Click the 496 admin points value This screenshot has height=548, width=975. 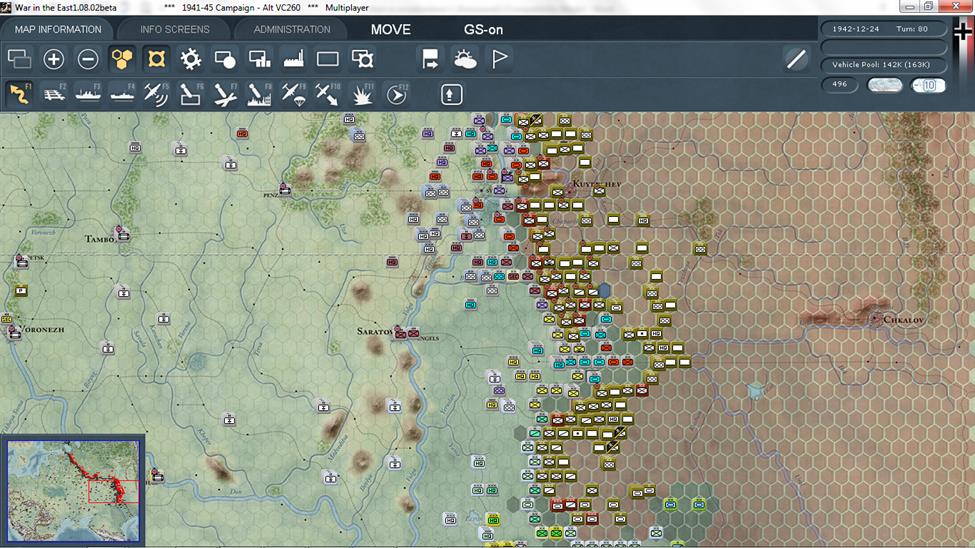tap(839, 84)
